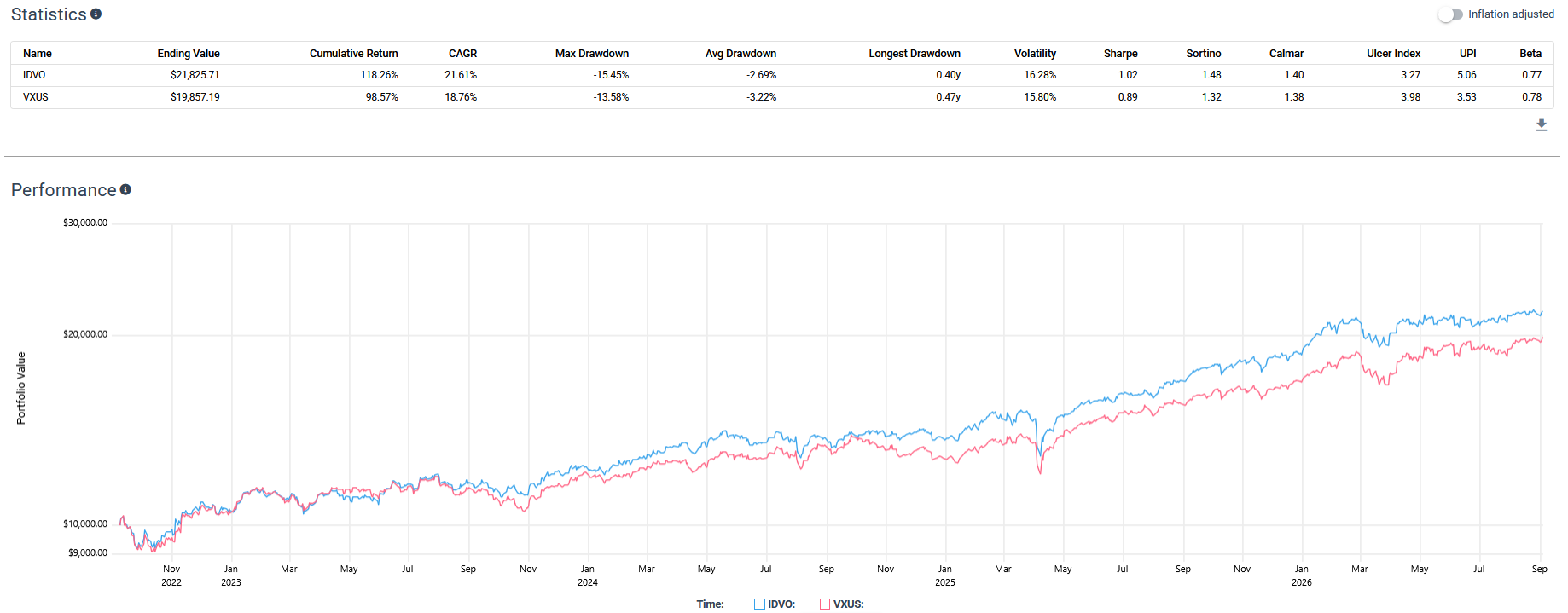Click the Statistics info icon

(96, 14)
